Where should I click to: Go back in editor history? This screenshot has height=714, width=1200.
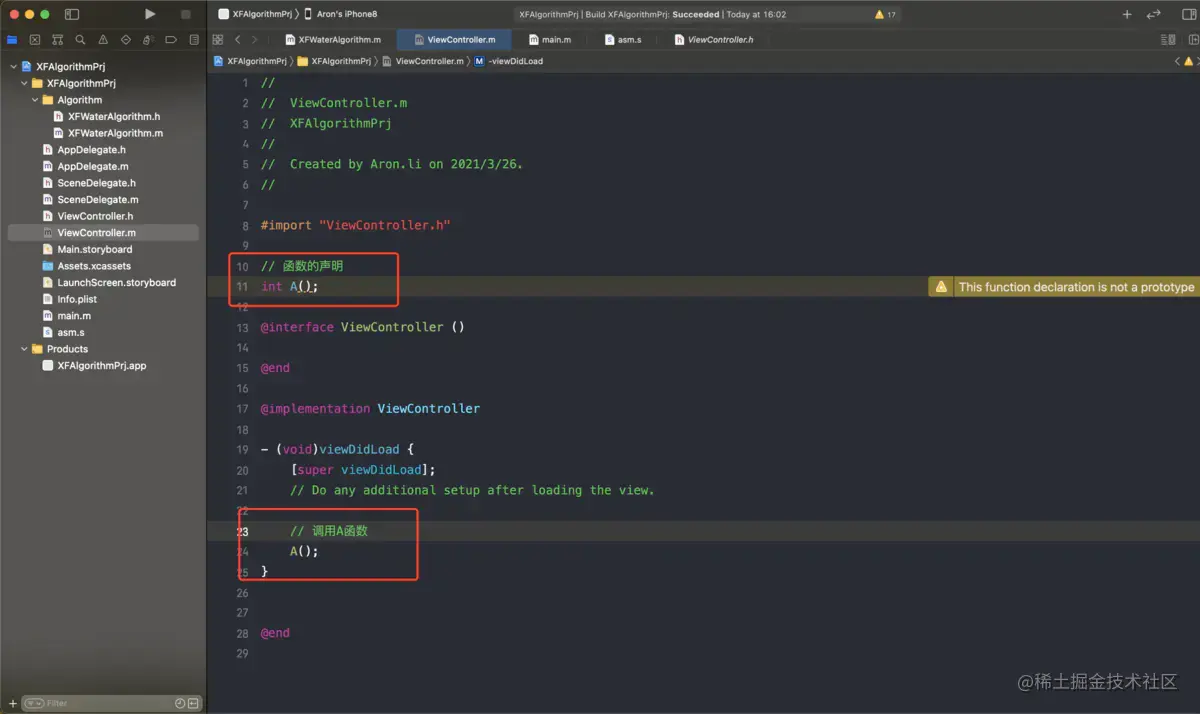pyautogui.click(x=237, y=40)
